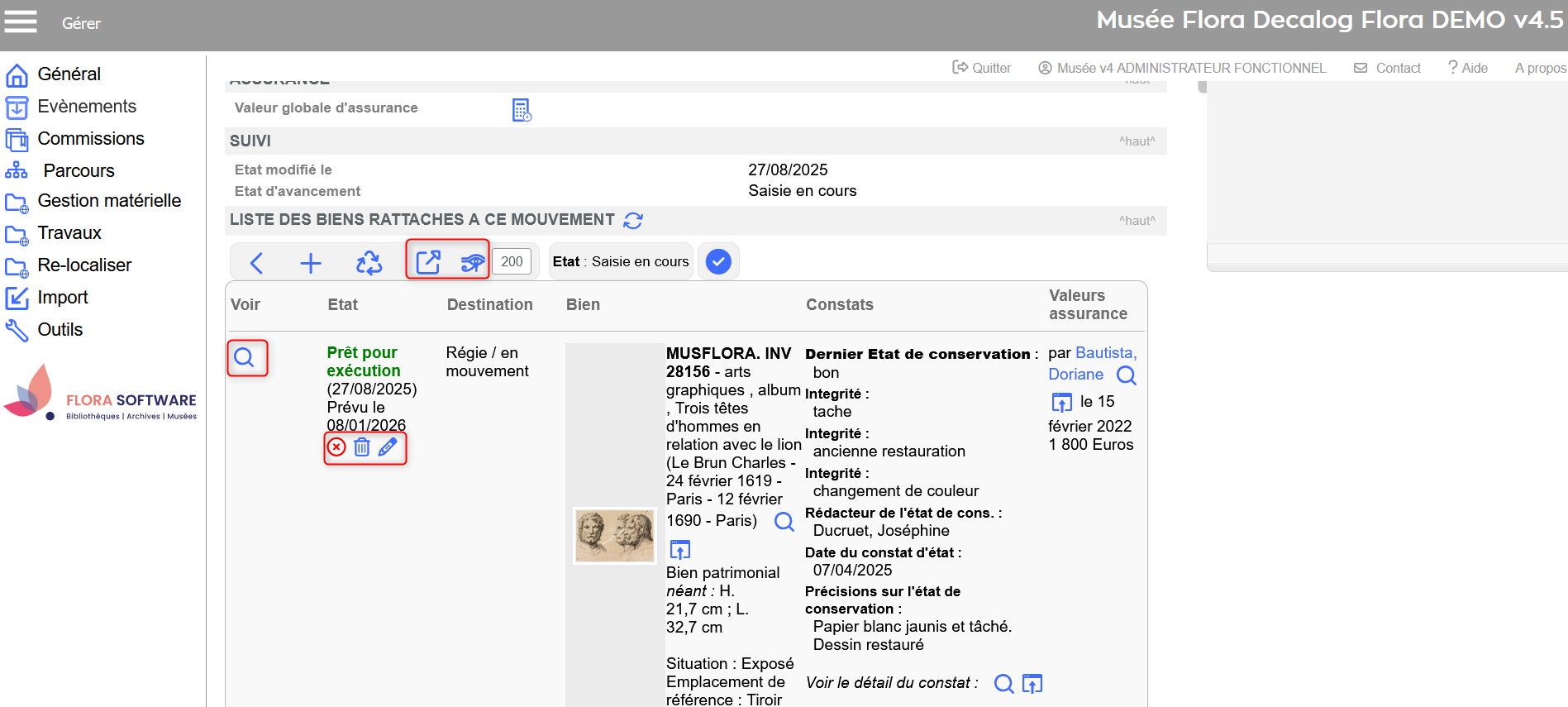This screenshot has width=1568, height=707.
Task: Jump to top via SUIVI haut link
Action: point(1137,141)
